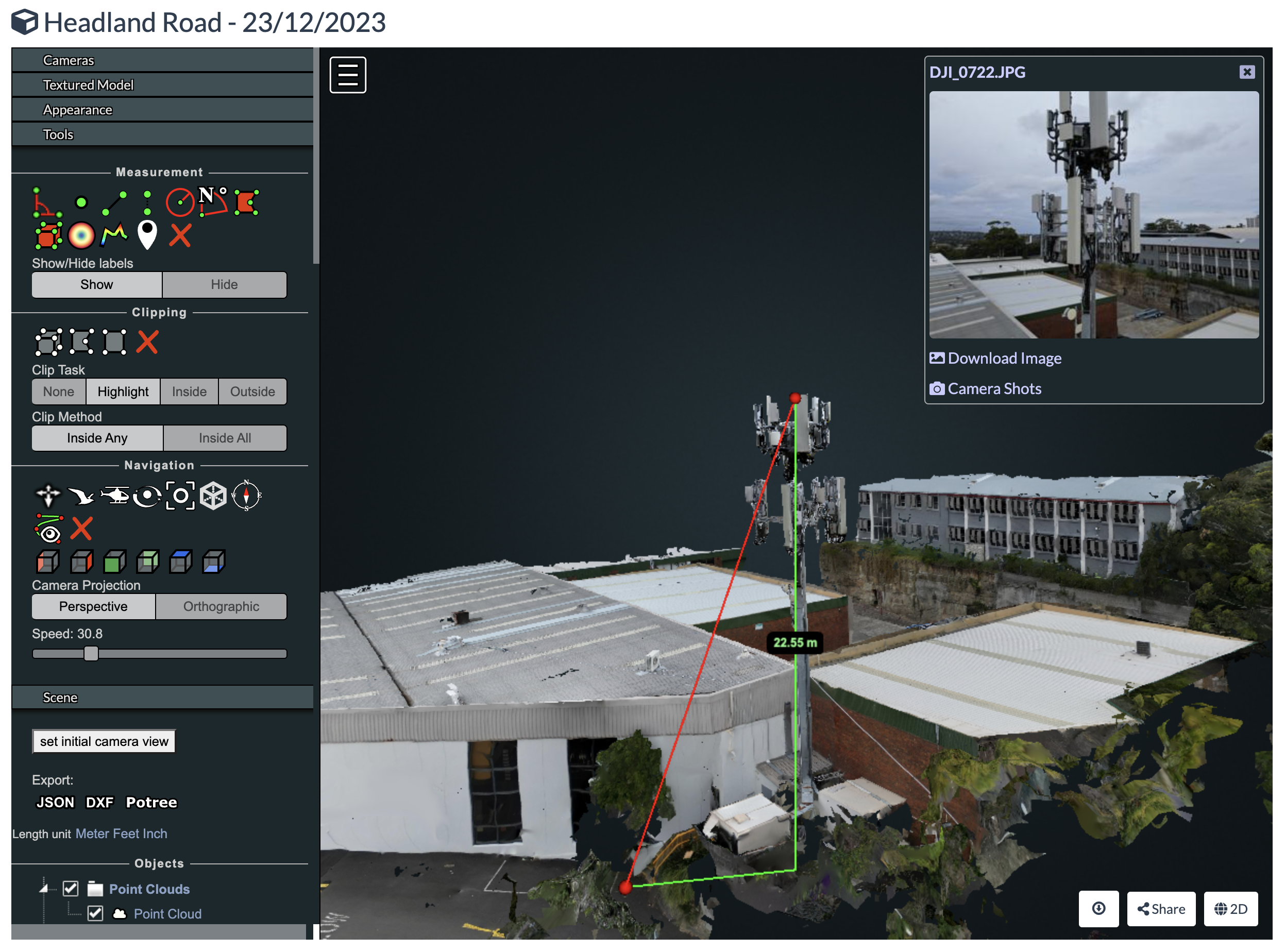Click the Download Image link

(x=996, y=359)
